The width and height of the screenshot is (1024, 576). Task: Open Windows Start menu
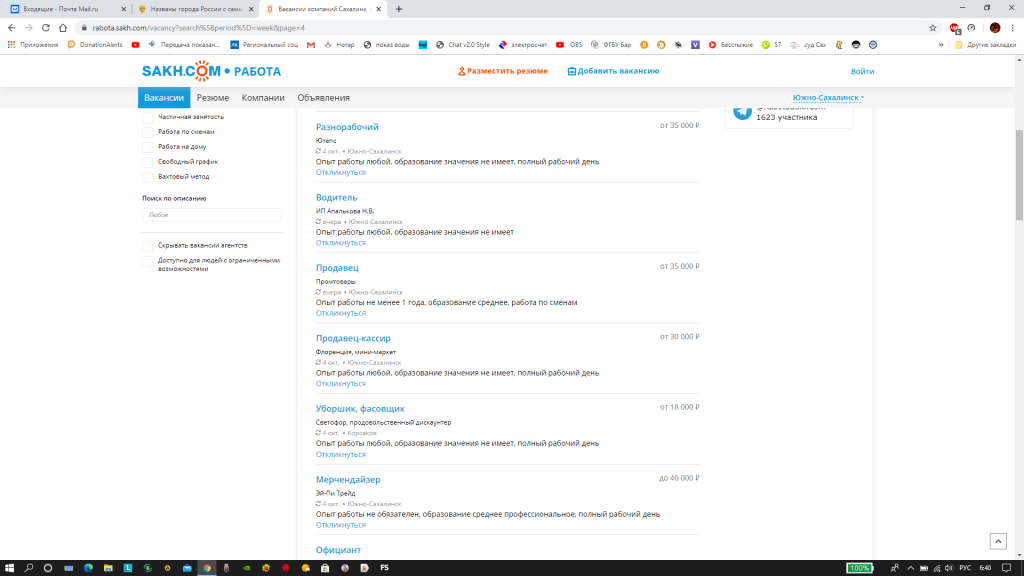pyautogui.click(x=8, y=568)
